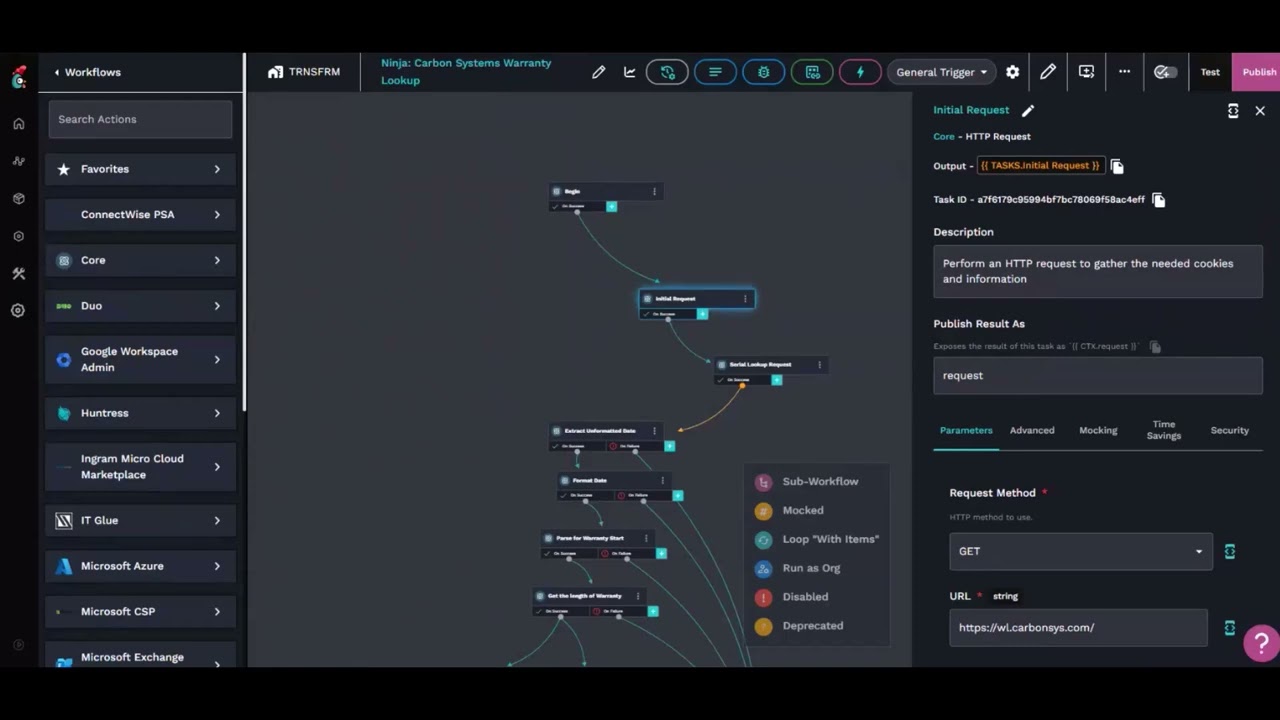Open the debug bug pill icon
Viewport: 1280px width, 720px height.
[x=763, y=72]
